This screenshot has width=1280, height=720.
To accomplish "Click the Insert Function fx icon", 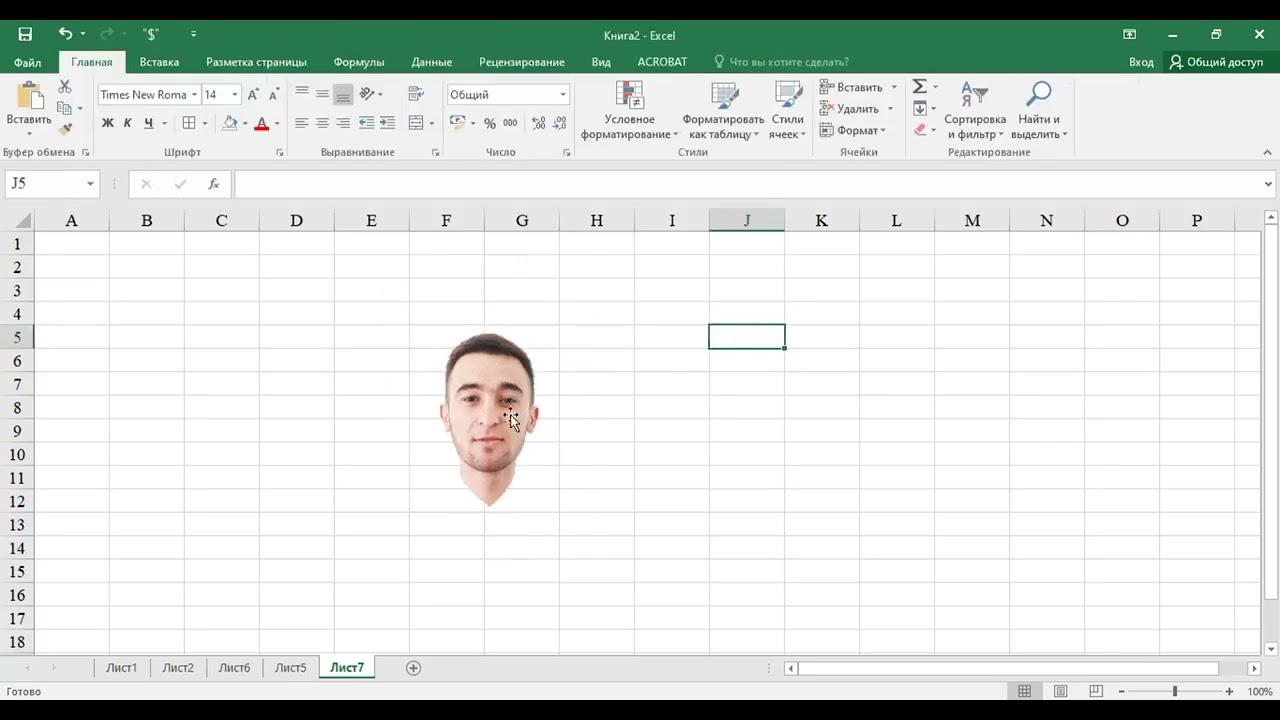I will pyautogui.click(x=214, y=184).
